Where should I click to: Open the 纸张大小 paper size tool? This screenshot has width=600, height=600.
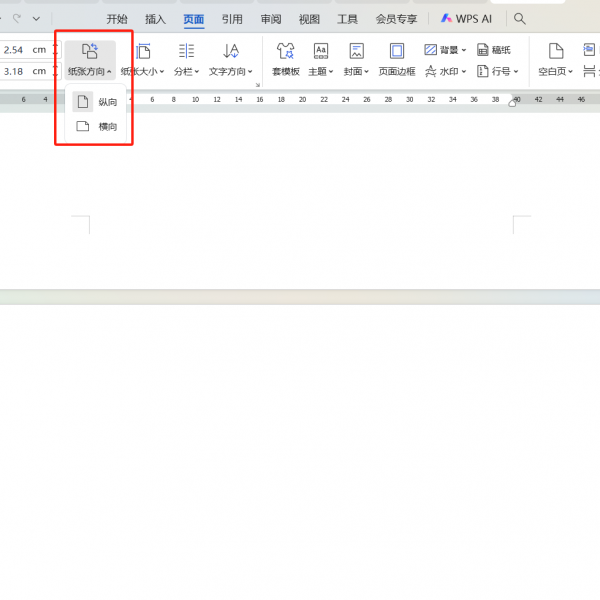tap(144, 52)
